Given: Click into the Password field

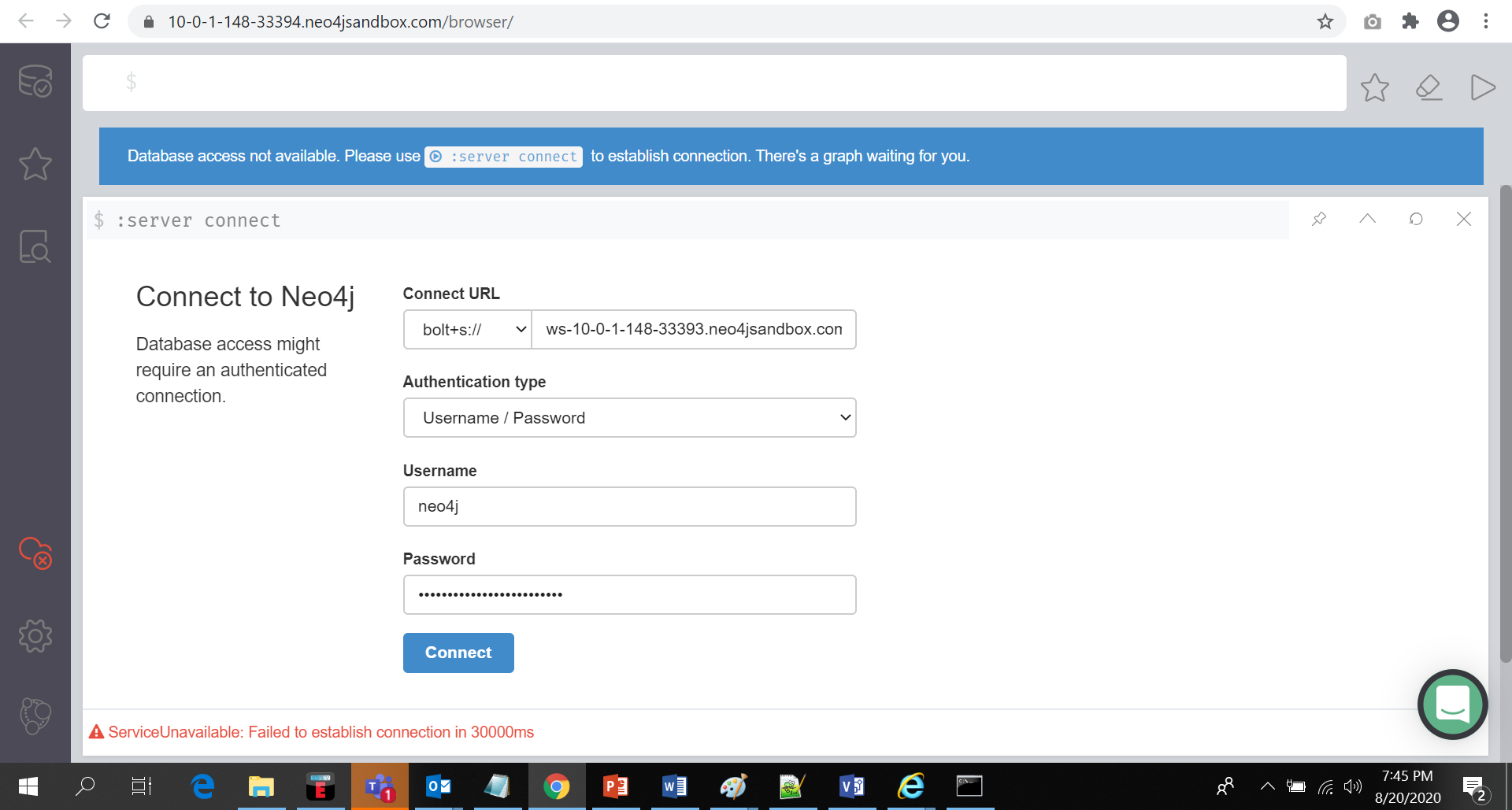Looking at the screenshot, I should (629, 594).
